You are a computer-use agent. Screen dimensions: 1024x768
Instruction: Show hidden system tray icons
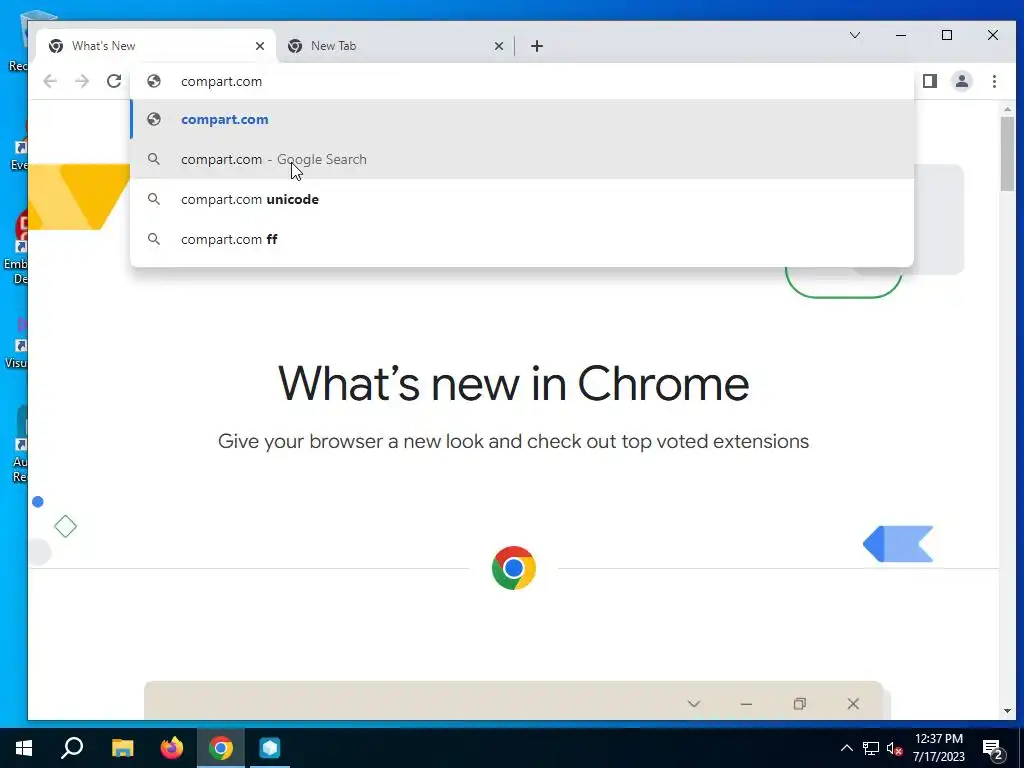click(x=846, y=748)
